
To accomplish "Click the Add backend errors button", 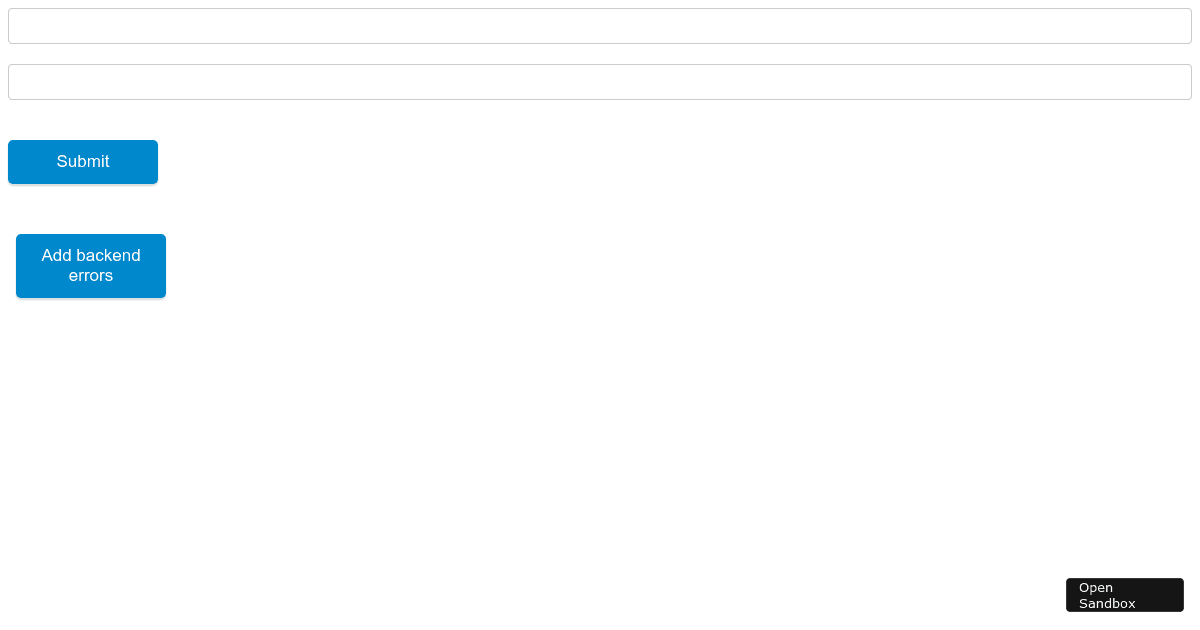I will 91,266.
